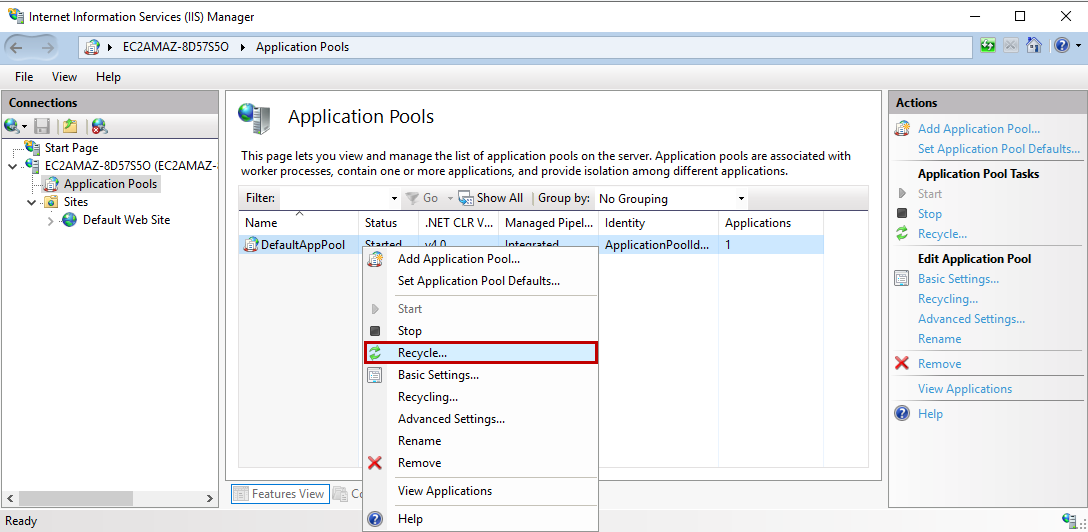1088x532 pixels.
Task: Open the Group by No Grouping dropdown
Action: point(741,198)
